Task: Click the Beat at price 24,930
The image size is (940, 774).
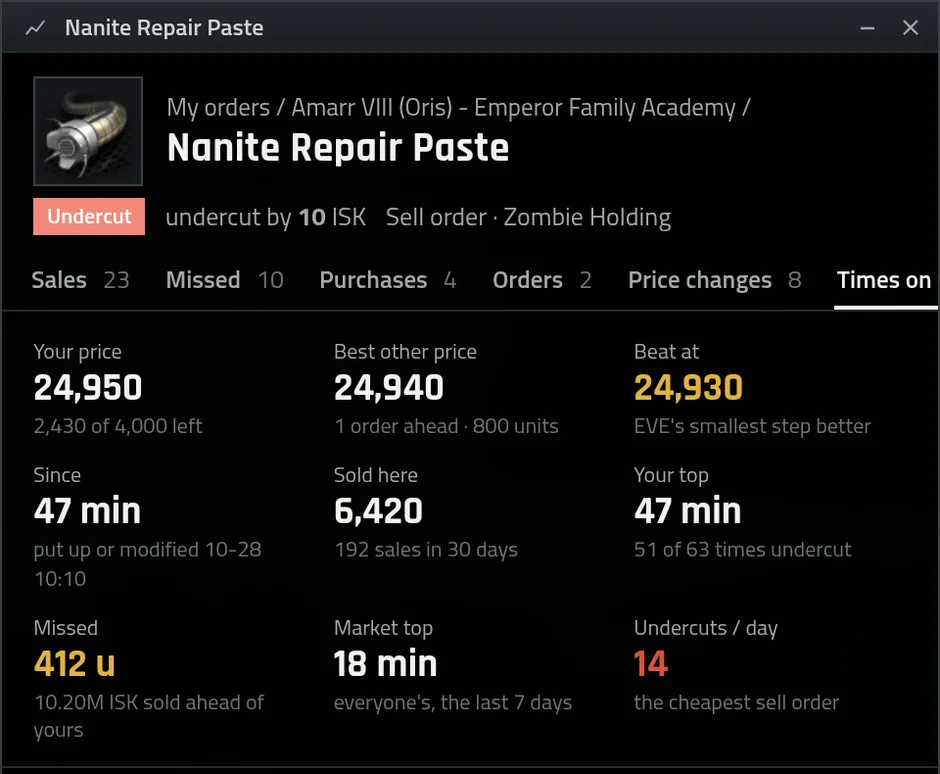Action: click(x=688, y=387)
